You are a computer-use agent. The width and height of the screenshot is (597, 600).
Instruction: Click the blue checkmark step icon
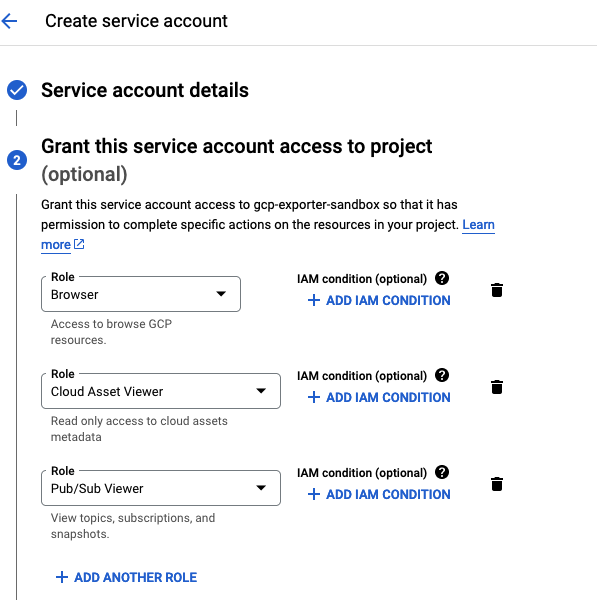coord(17,90)
